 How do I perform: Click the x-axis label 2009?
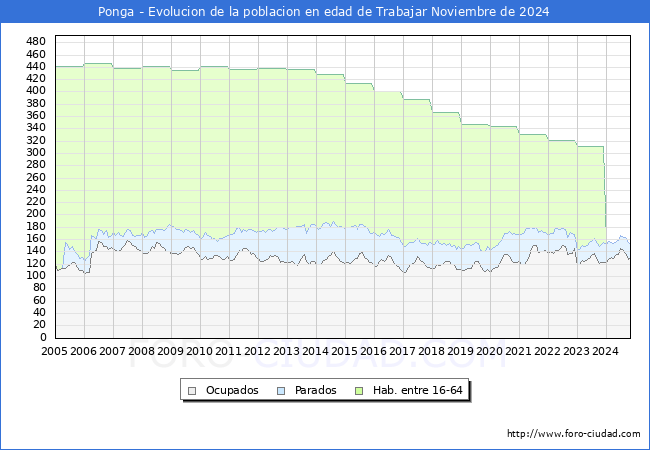click(x=170, y=351)
